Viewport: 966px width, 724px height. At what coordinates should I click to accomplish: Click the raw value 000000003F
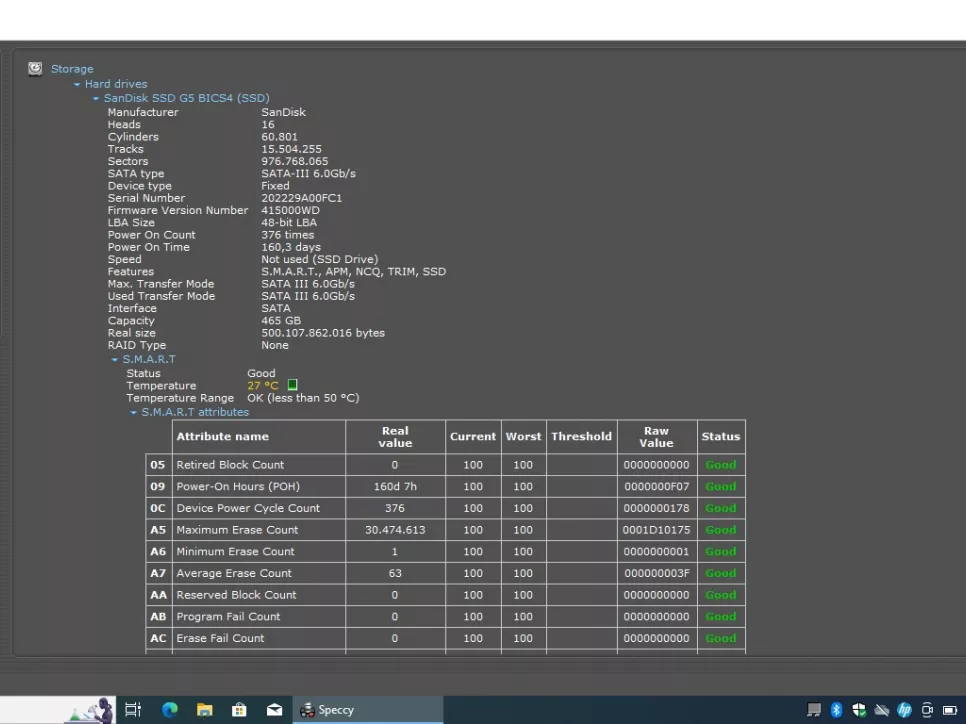(657, 573)
